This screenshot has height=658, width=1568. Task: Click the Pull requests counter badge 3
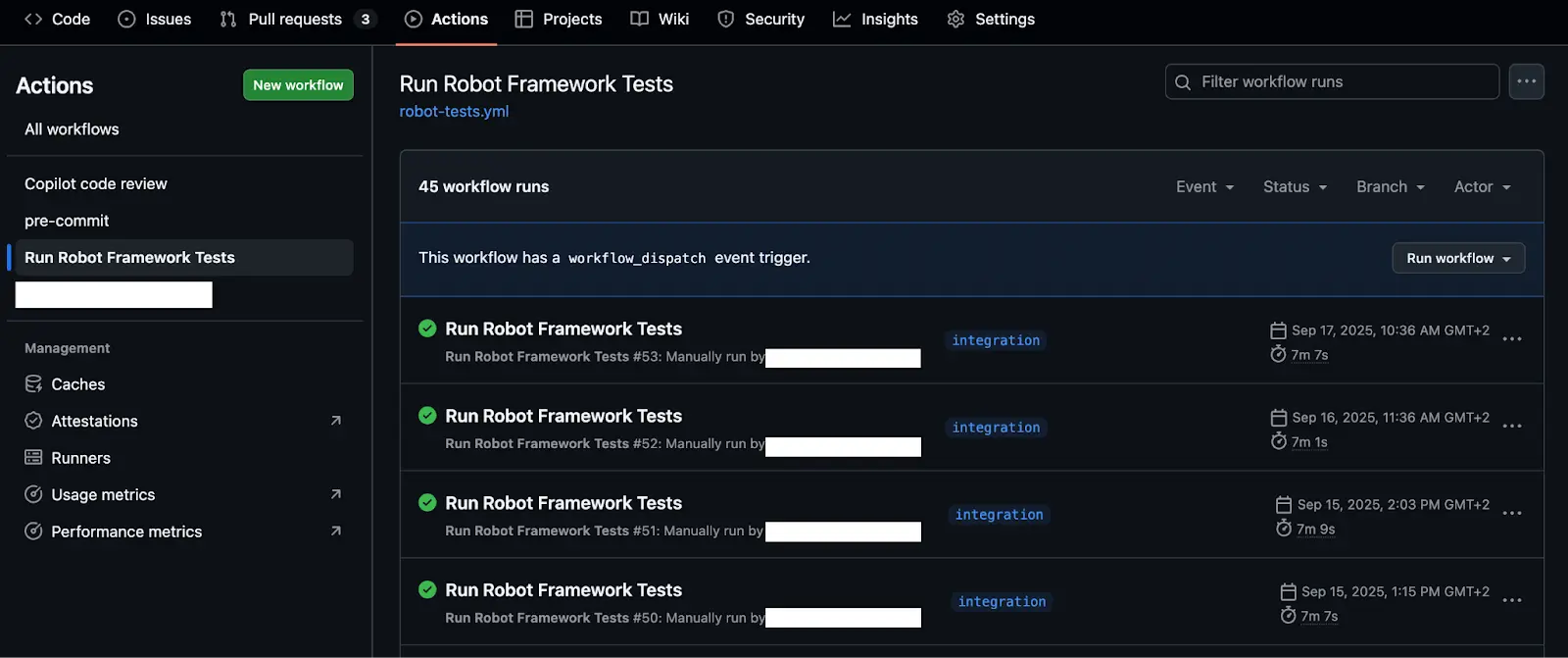coord(366,19)
